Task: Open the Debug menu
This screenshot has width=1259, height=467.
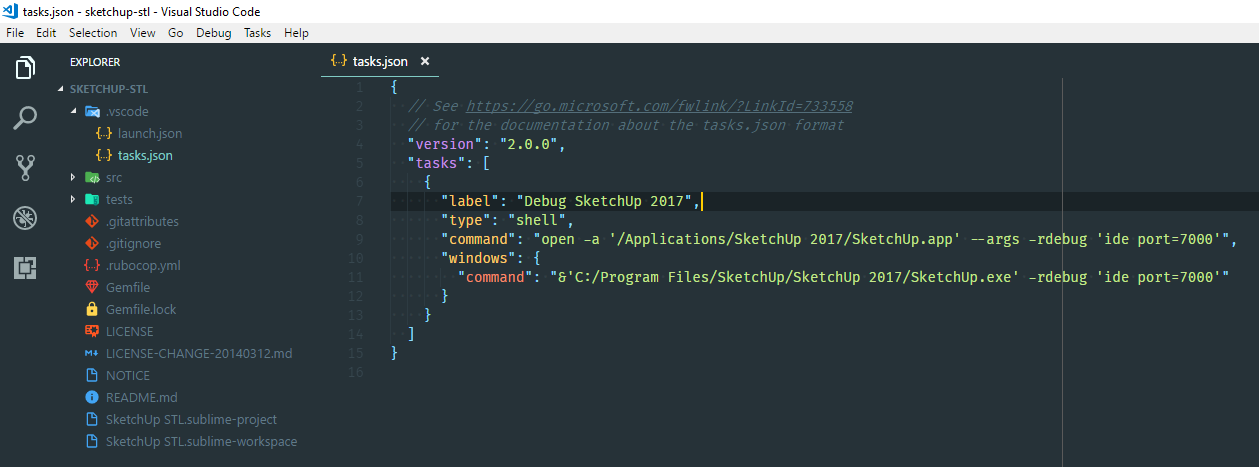Action: (x=213, y=33)
